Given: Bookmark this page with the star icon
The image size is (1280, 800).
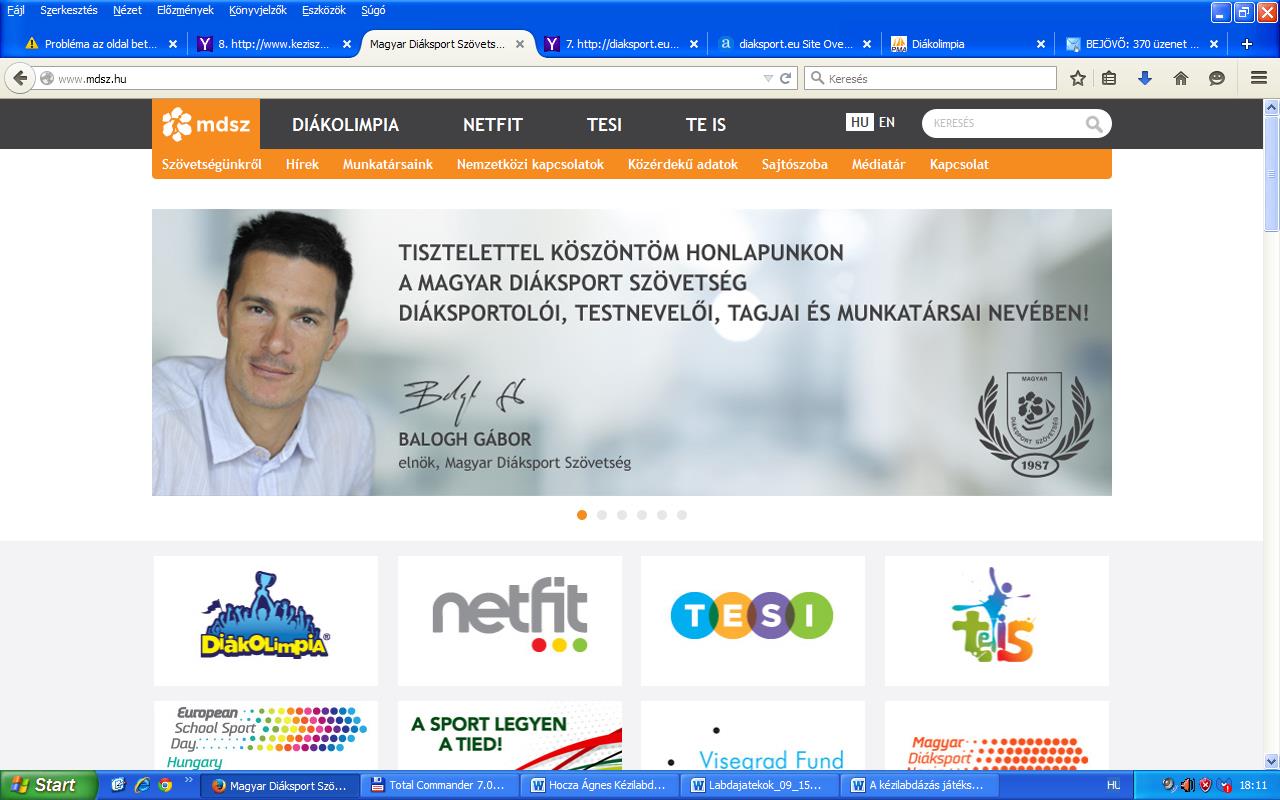Looking at the screenshot, I should pos(1078,78).
